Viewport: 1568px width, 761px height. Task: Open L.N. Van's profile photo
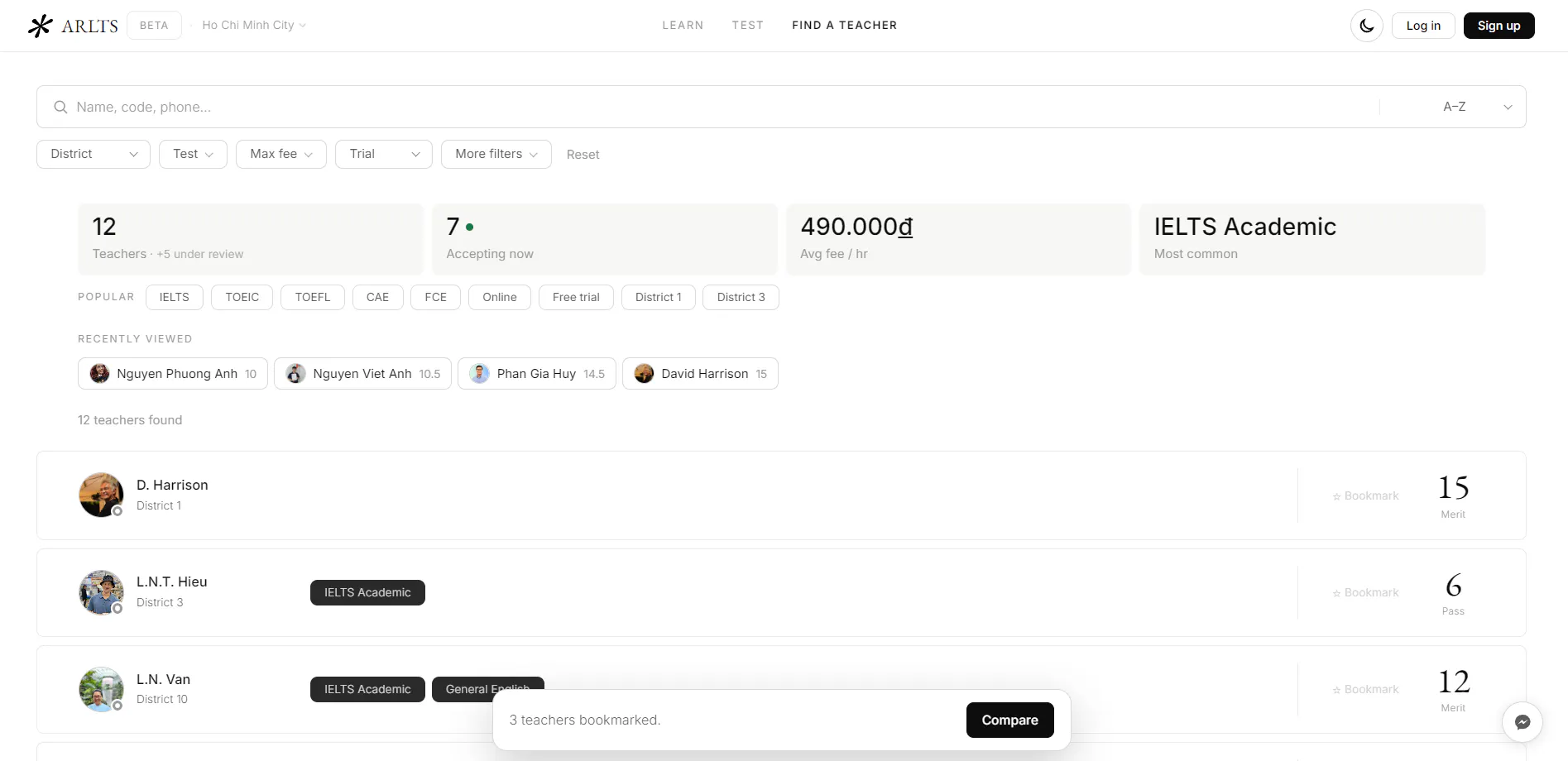coord(101,689)
